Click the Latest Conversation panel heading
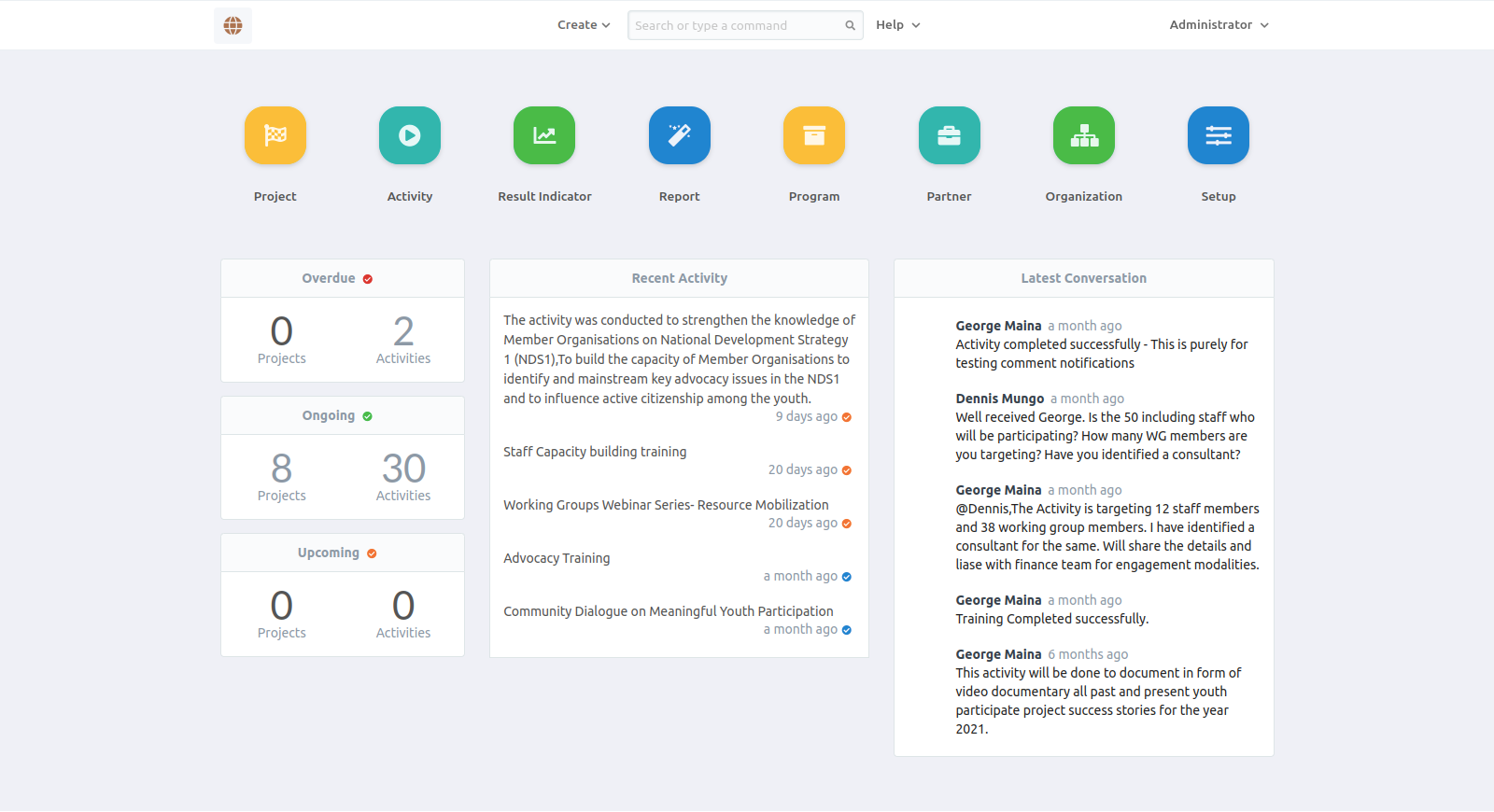 tap(1084, 278)
